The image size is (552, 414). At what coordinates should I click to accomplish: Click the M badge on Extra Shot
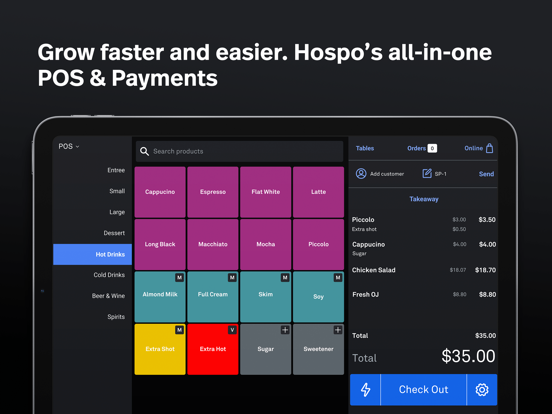[180, 330]
